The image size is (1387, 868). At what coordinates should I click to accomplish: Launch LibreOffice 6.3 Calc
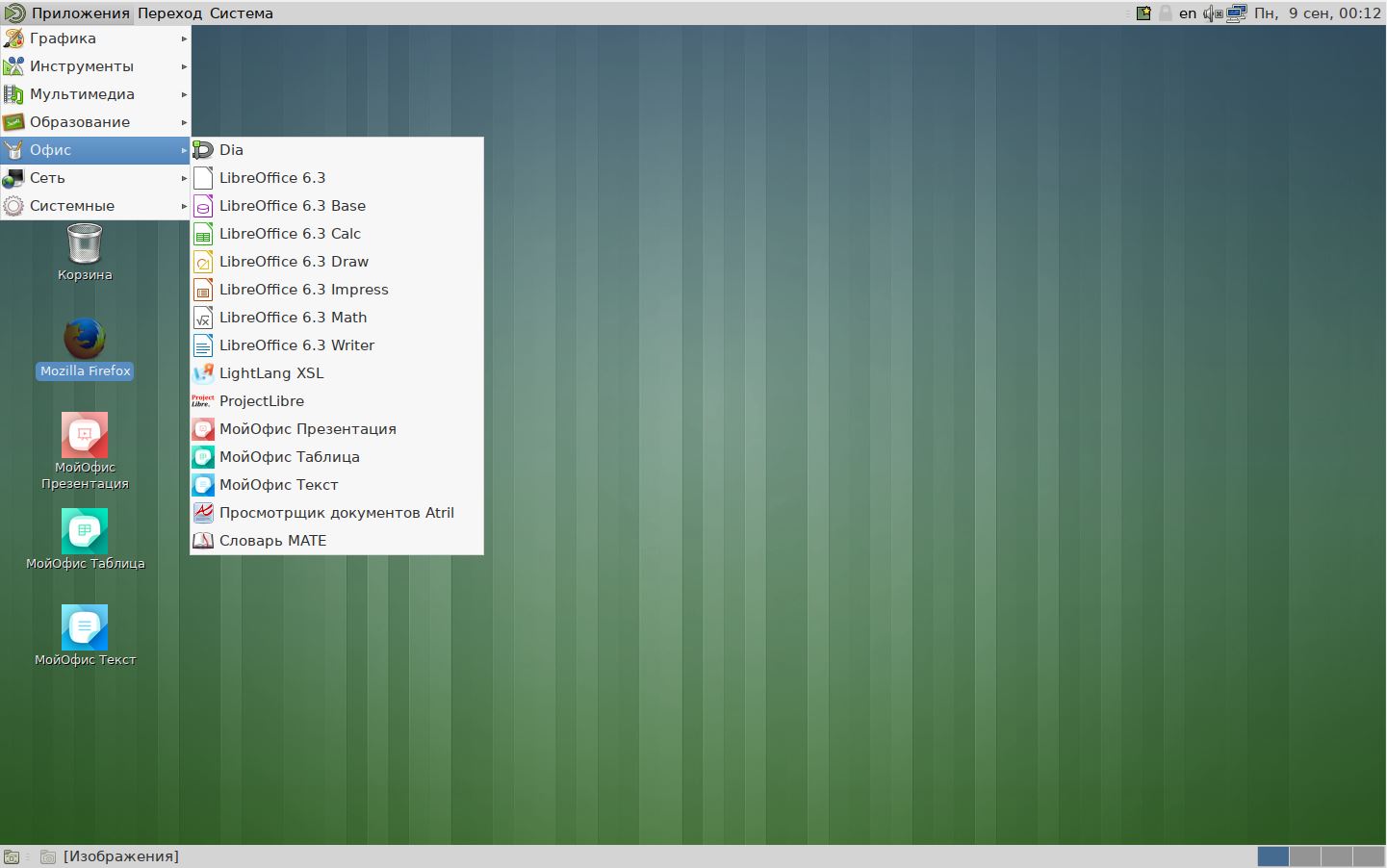pyautogui.click(x=337, y=234)
